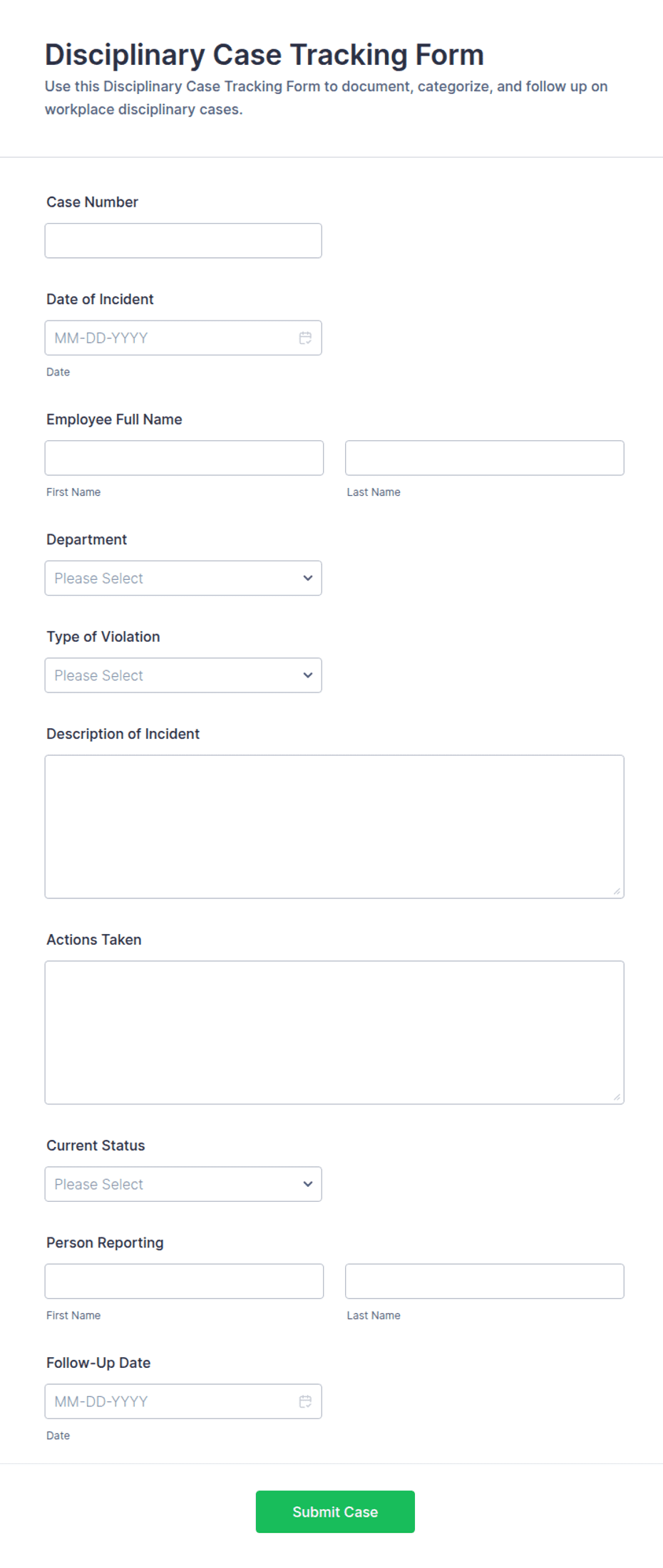Grab the Actions Taken resize handle

617,1096
